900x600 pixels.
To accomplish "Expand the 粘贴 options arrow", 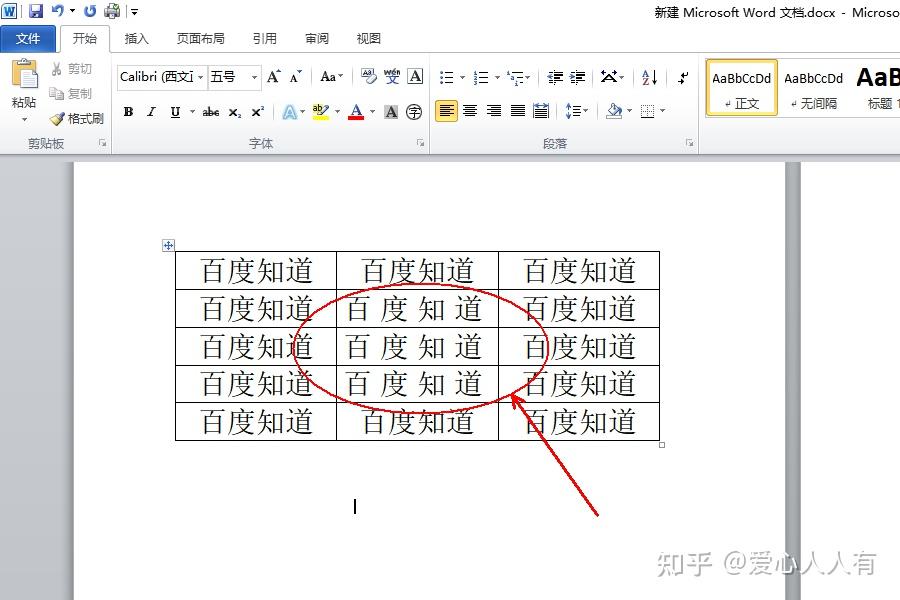I will pos(24,119).
